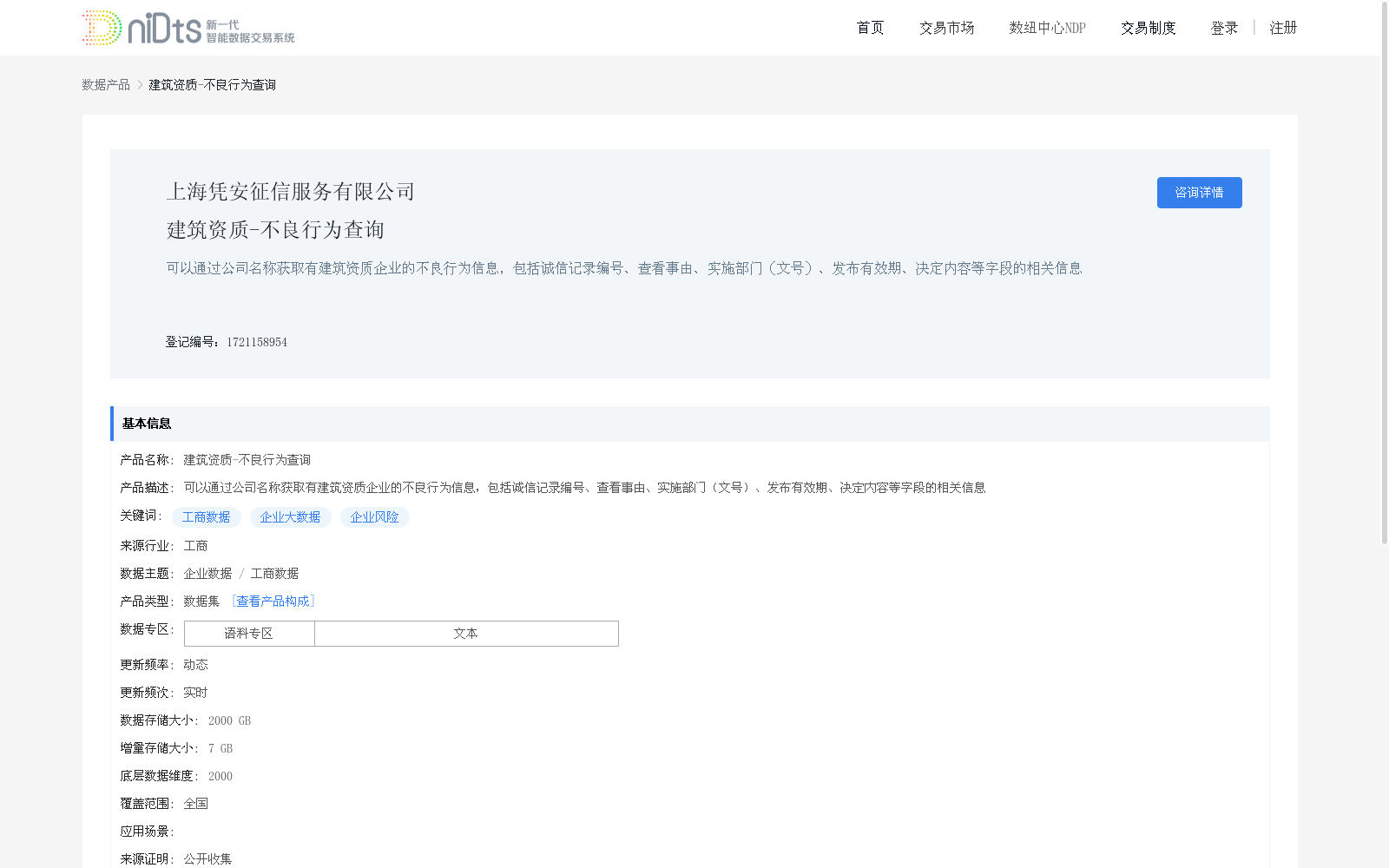
Task: Click the company name 上海凭安征信服务有限公司
Action: coord(291,191)
